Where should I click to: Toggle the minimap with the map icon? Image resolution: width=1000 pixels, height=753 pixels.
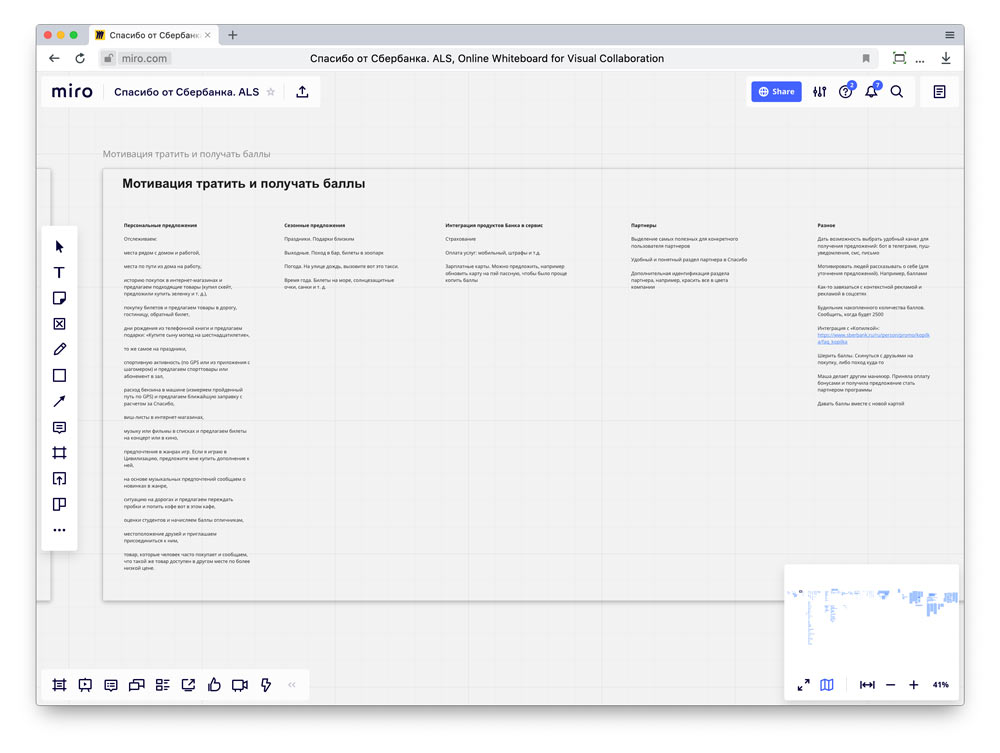click(x=826, y=685)
